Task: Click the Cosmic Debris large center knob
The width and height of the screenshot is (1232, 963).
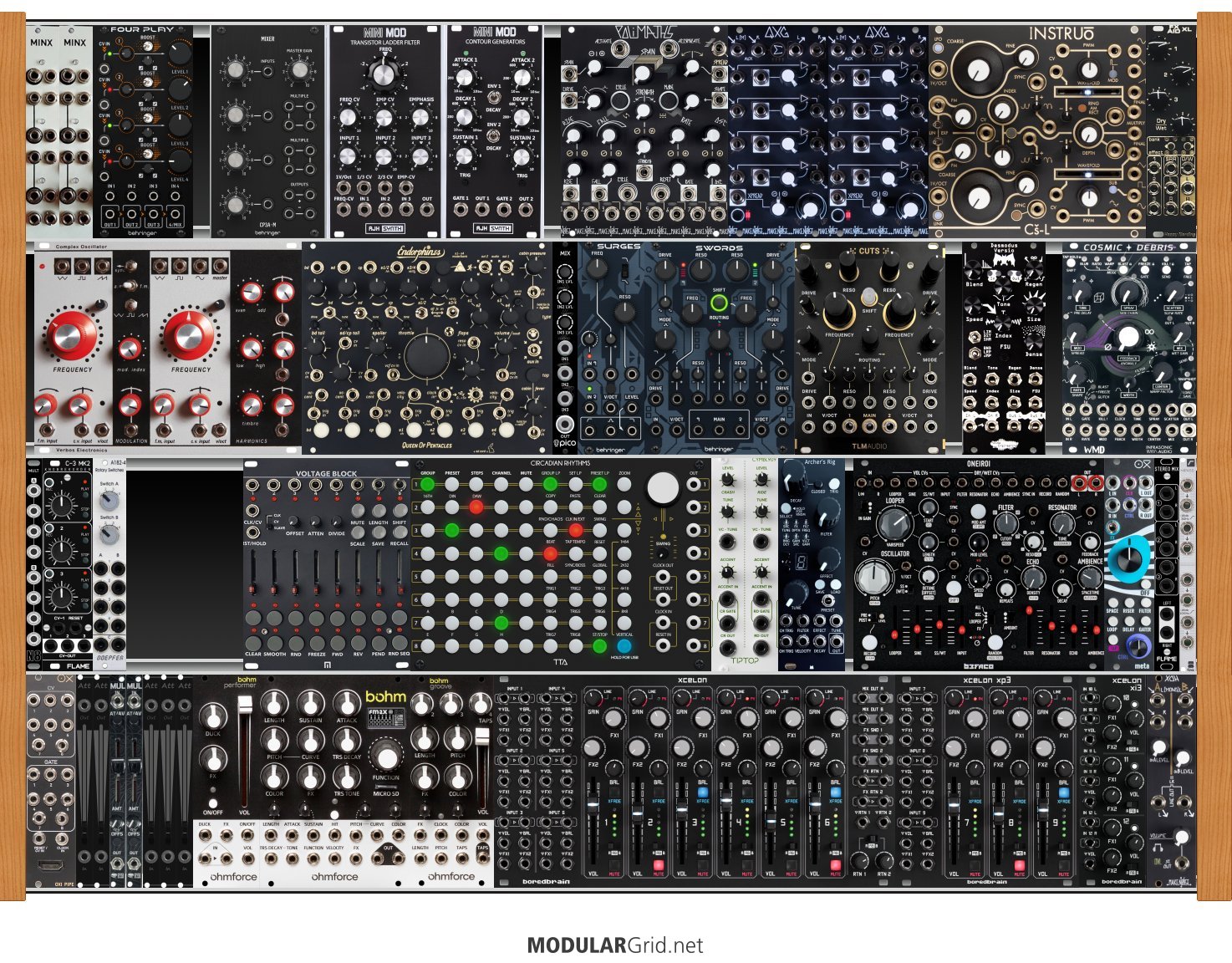Action: 1128,336
